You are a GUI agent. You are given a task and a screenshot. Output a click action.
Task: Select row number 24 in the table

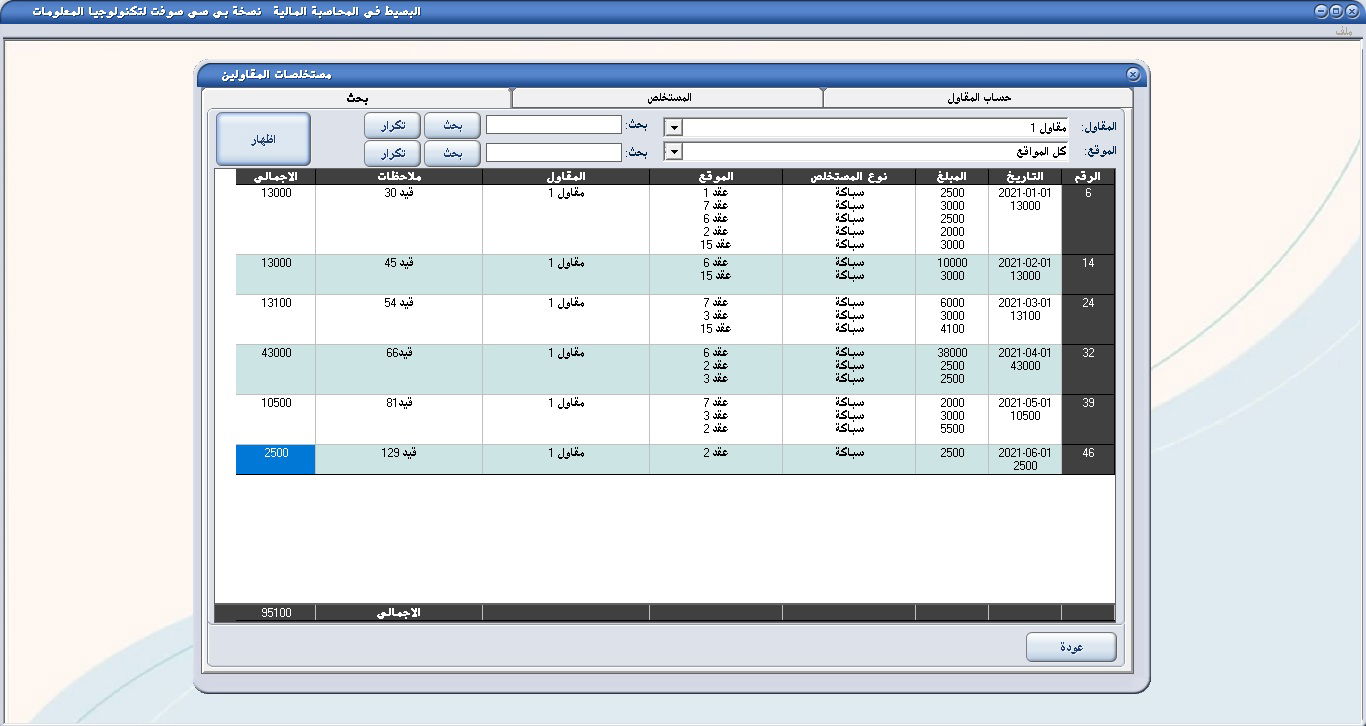pos(1087,303)
